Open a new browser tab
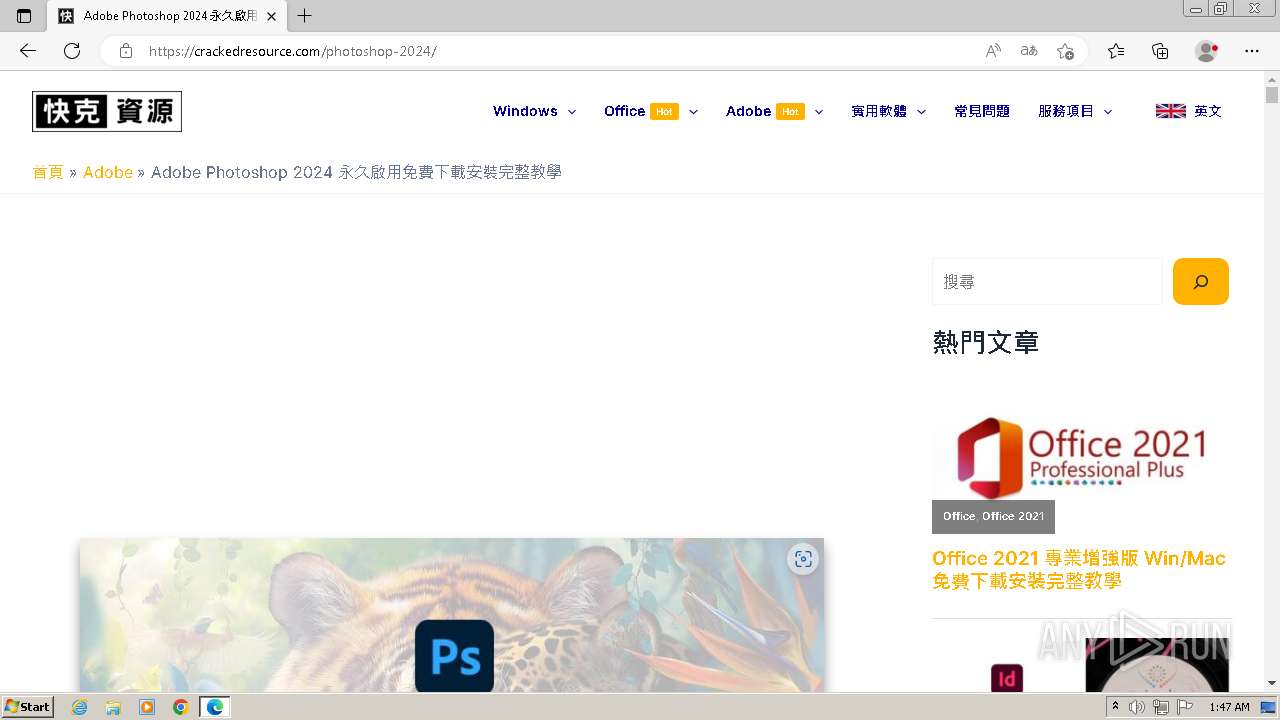 pyautogui.click(x=305, y=16)
